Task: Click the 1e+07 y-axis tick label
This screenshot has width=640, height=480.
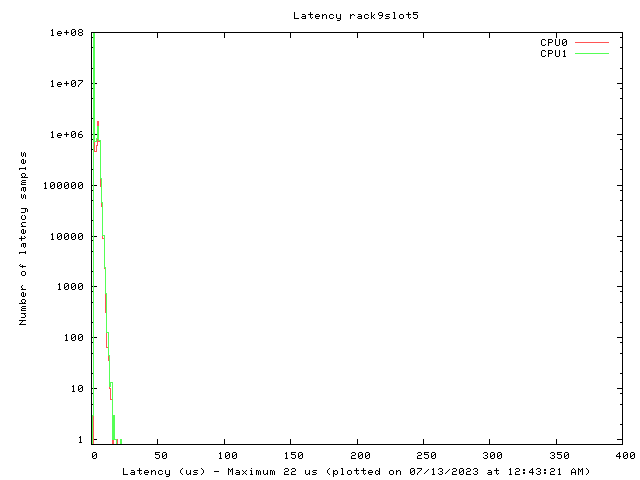Action: point(66,84)
